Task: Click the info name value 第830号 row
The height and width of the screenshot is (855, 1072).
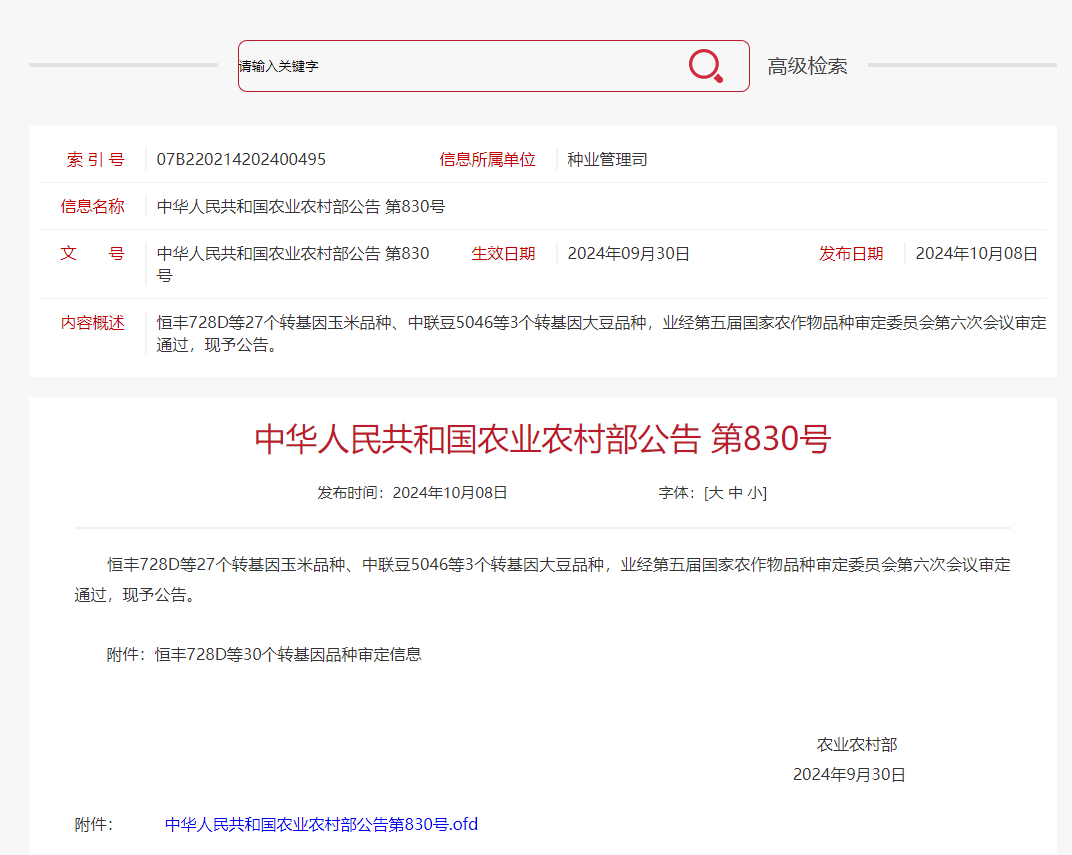Action: (x=301, y=206)
